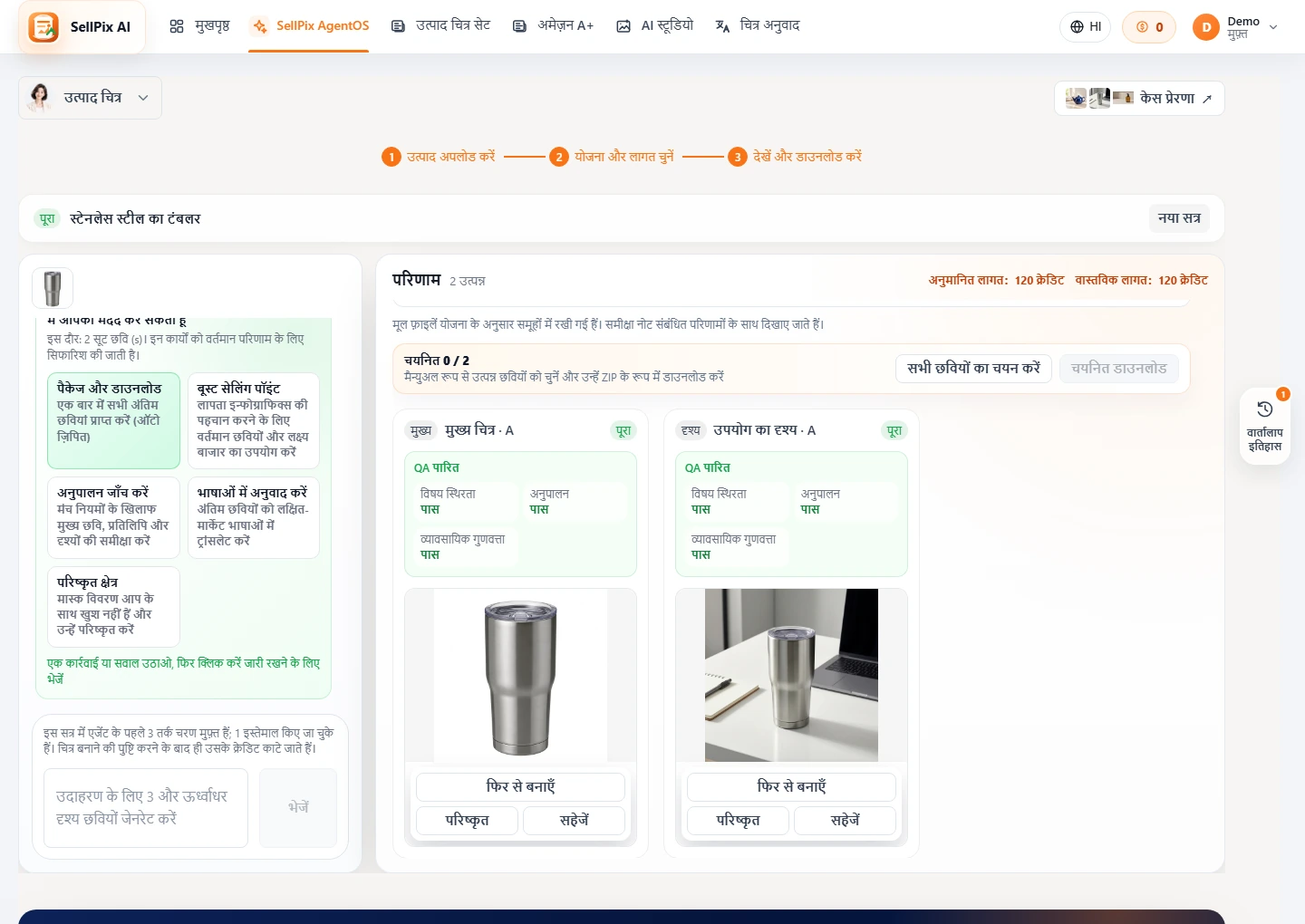Click the AI स्टूडियो image icon
Viewport: 1305px width, 924px height.
coord(623,26)
